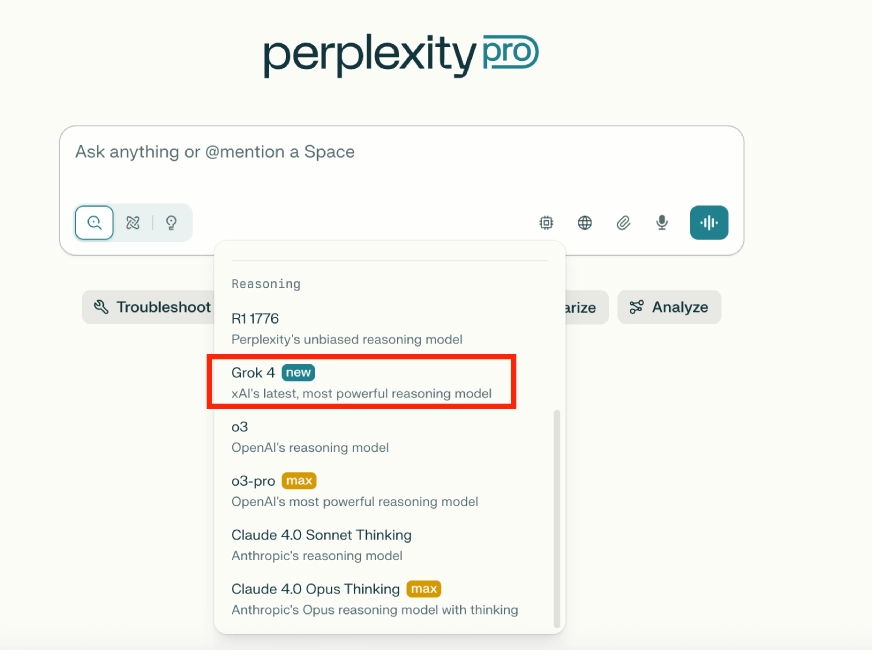Choose Grok 4 from the model list
Screen dimensions: 872x650
click(361, 382)
